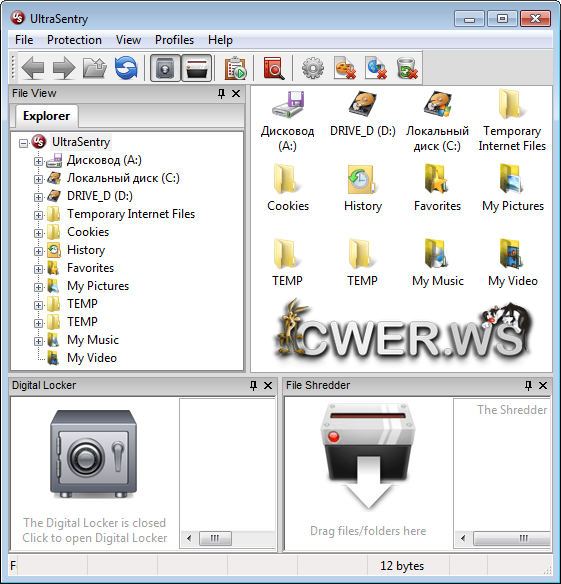Image resolution: width=561 pixels, height=584 pixels.
Task: Open the Profiles menu
Action: [x=174, y=40]
